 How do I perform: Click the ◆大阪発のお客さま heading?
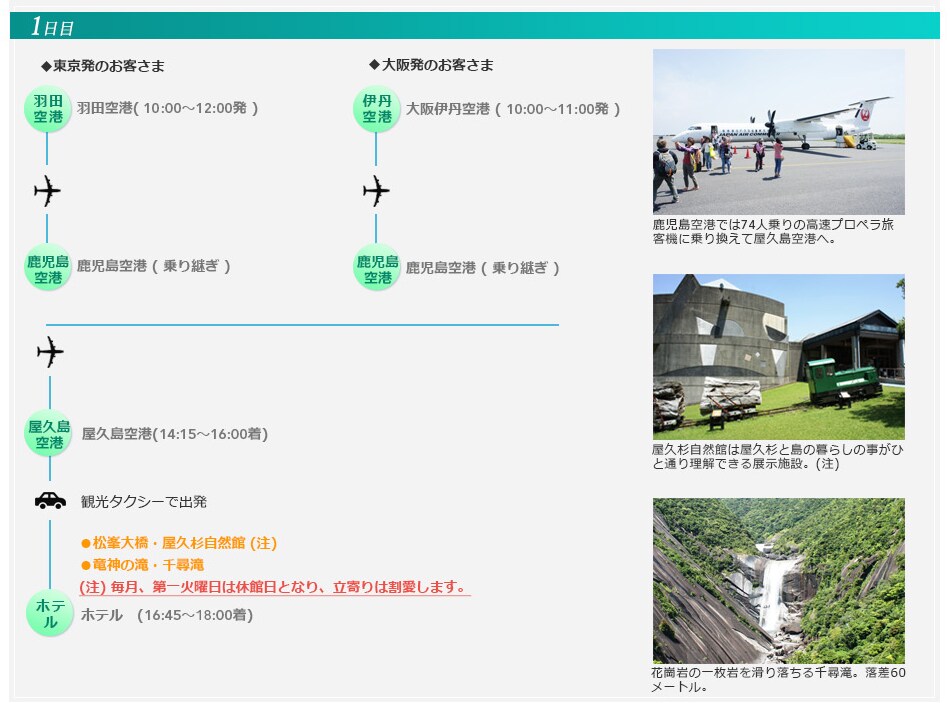(431, 65)
